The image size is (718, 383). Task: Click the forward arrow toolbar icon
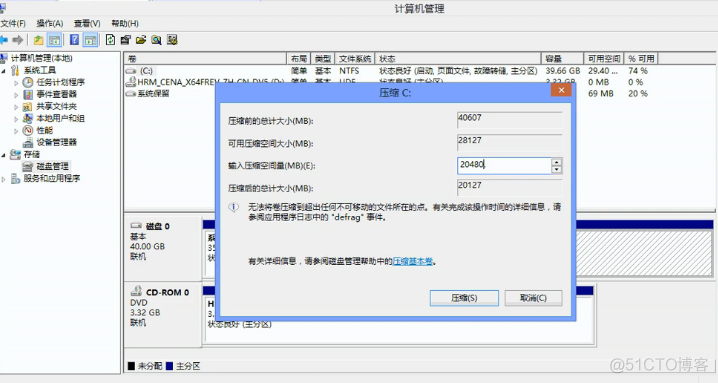[x=18, y=40]
